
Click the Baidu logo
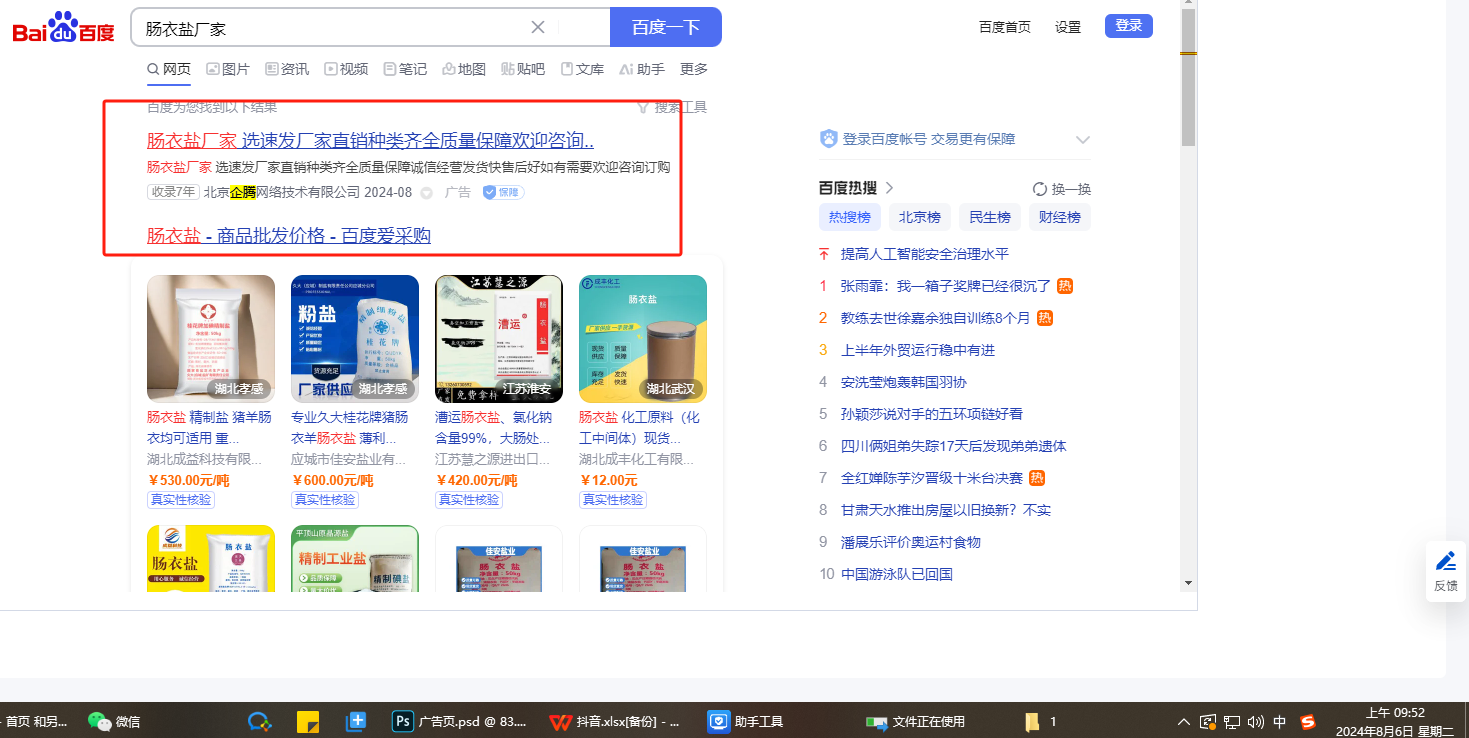[63, 28]
